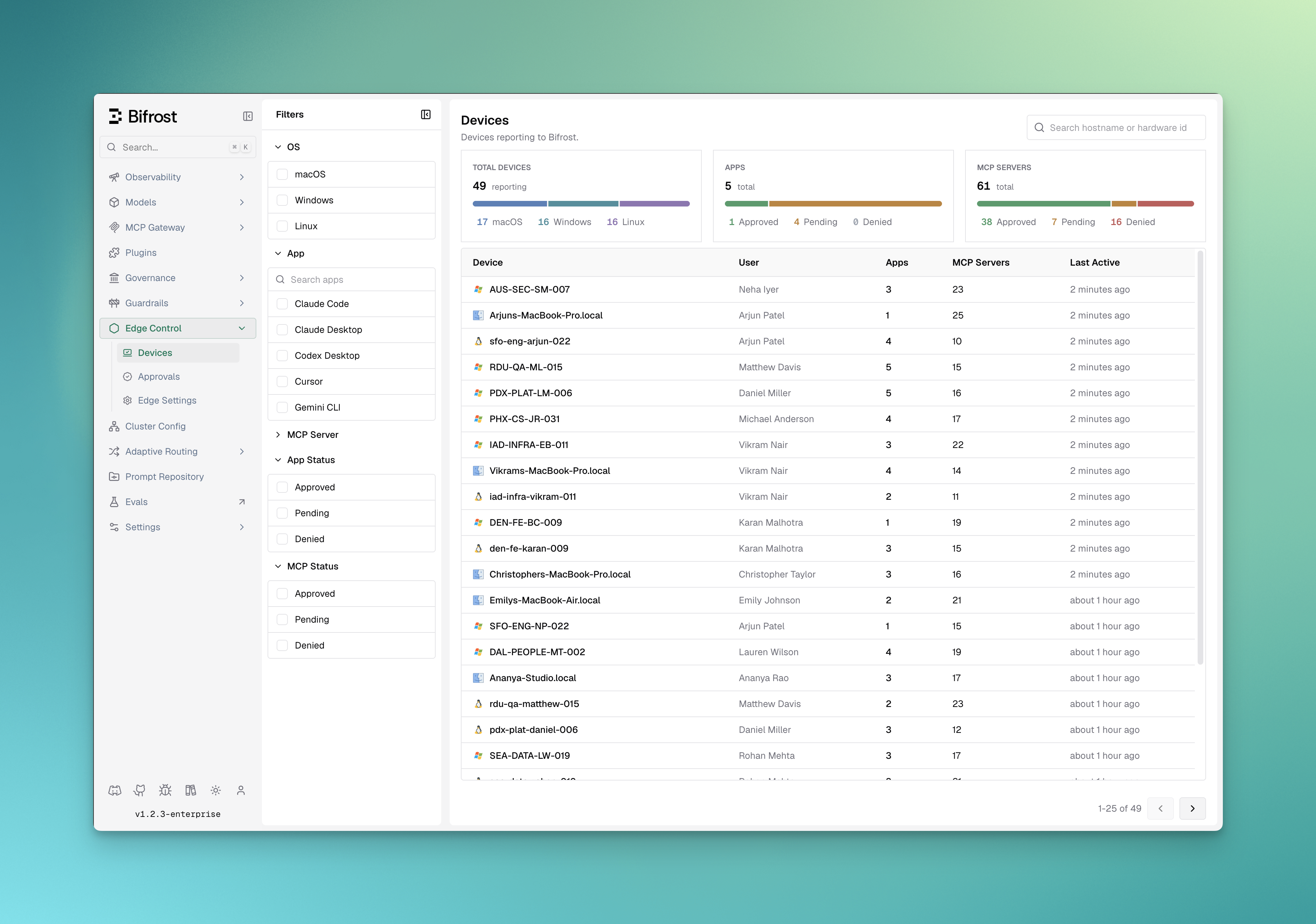Viewport: 1316px width, 924px height.
Task: Expand the MCP Server filter section
Action: 278,435
